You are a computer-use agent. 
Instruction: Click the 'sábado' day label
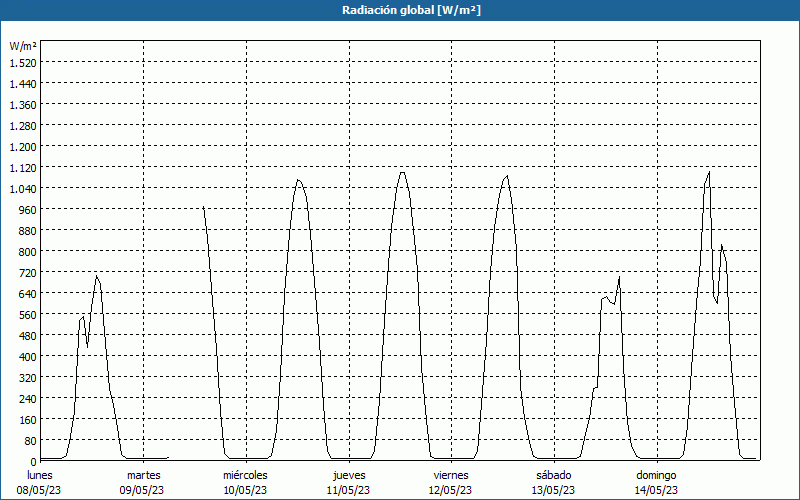pos(554,476)
